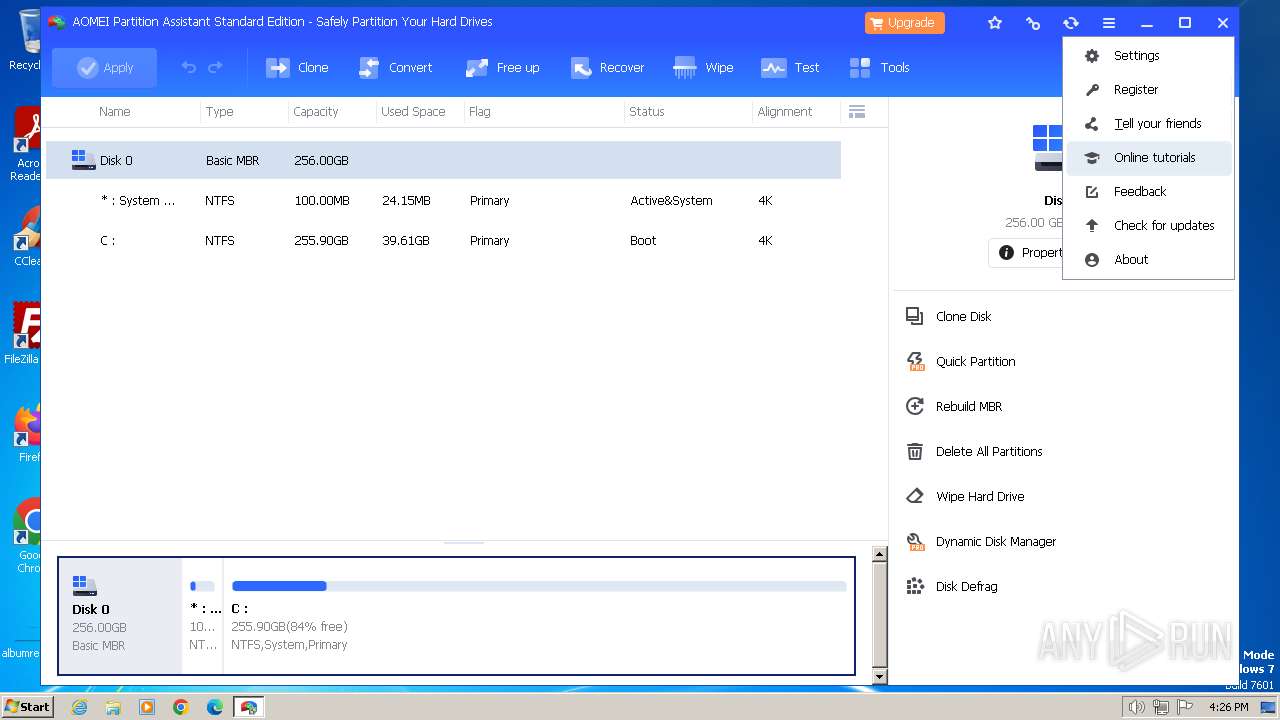Choose Settings from the menu
Viewport: 1280px width, 720px height.
point(1149,56)
